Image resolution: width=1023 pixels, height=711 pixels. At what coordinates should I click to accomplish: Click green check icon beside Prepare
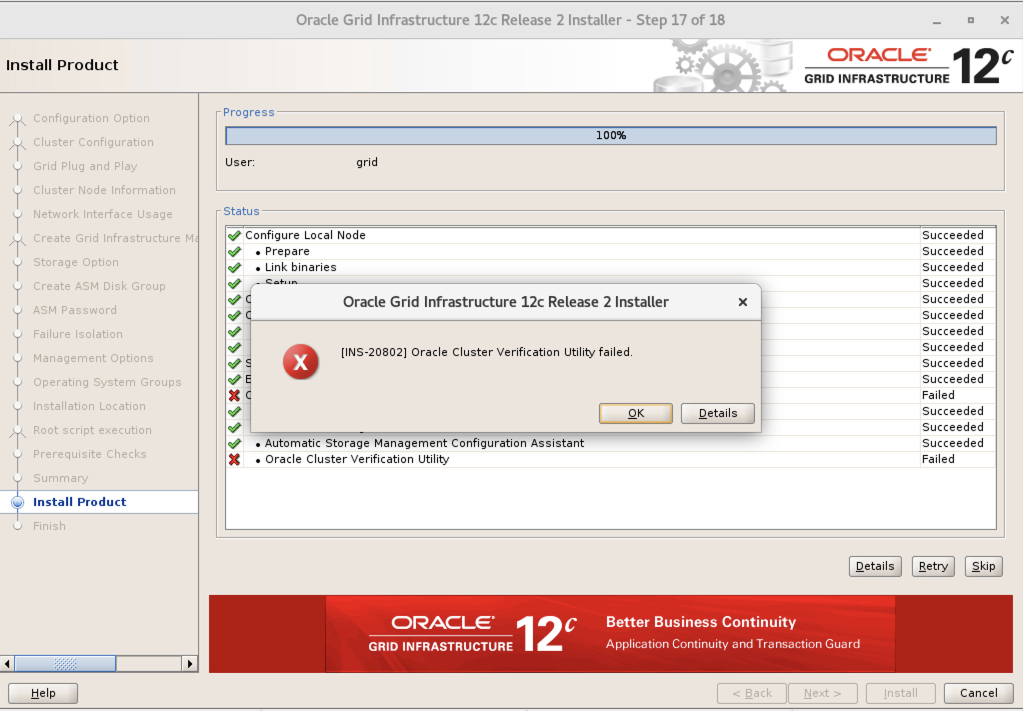234,251
